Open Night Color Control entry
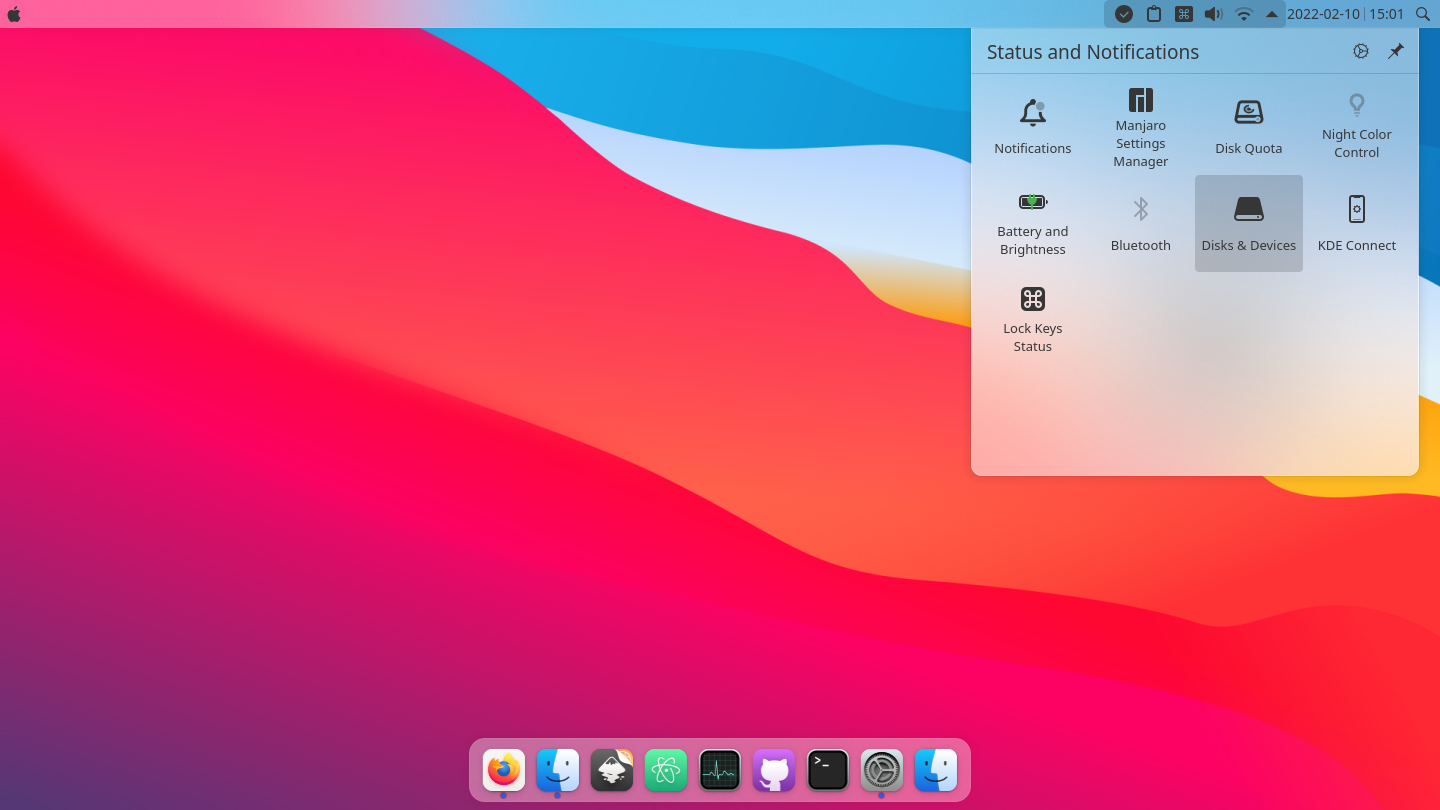The height and width of the screenshot is (810, 1440). pos(1357,127)
